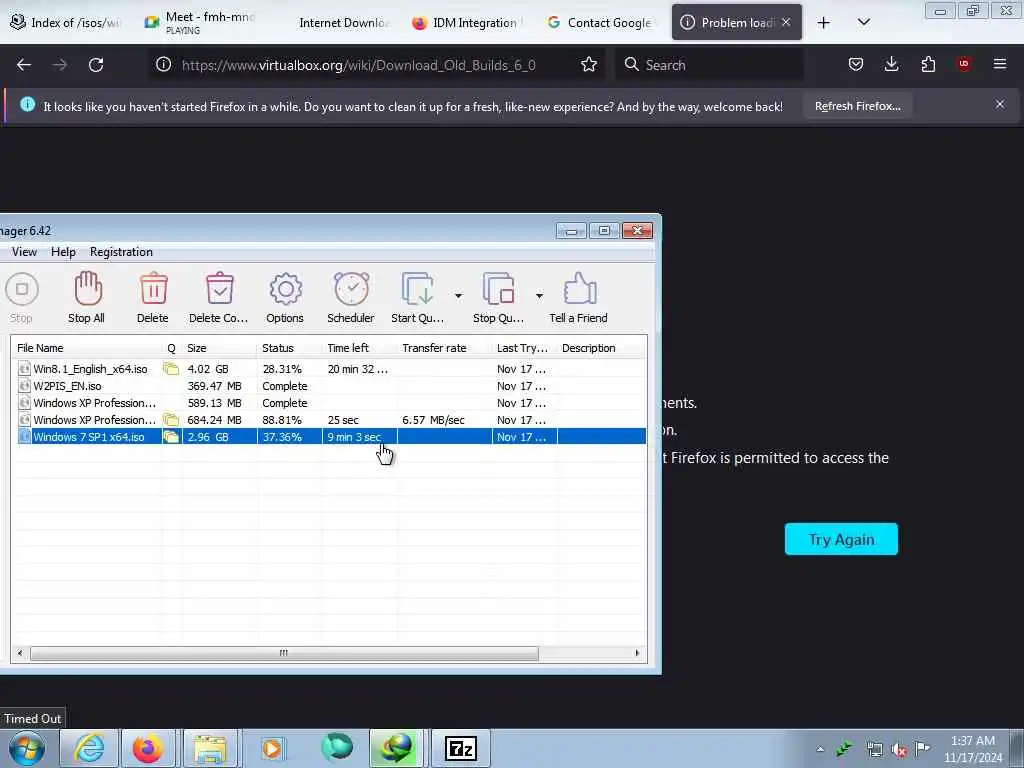Click the Start Queue icon
This screenshot has width=1024, height=768.
(x=418, y=289)
